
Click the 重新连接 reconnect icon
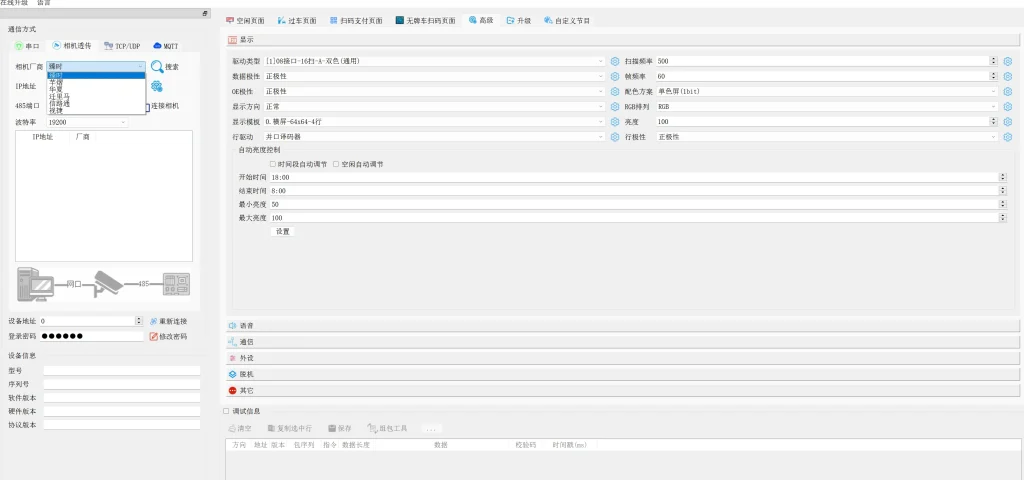153,321
